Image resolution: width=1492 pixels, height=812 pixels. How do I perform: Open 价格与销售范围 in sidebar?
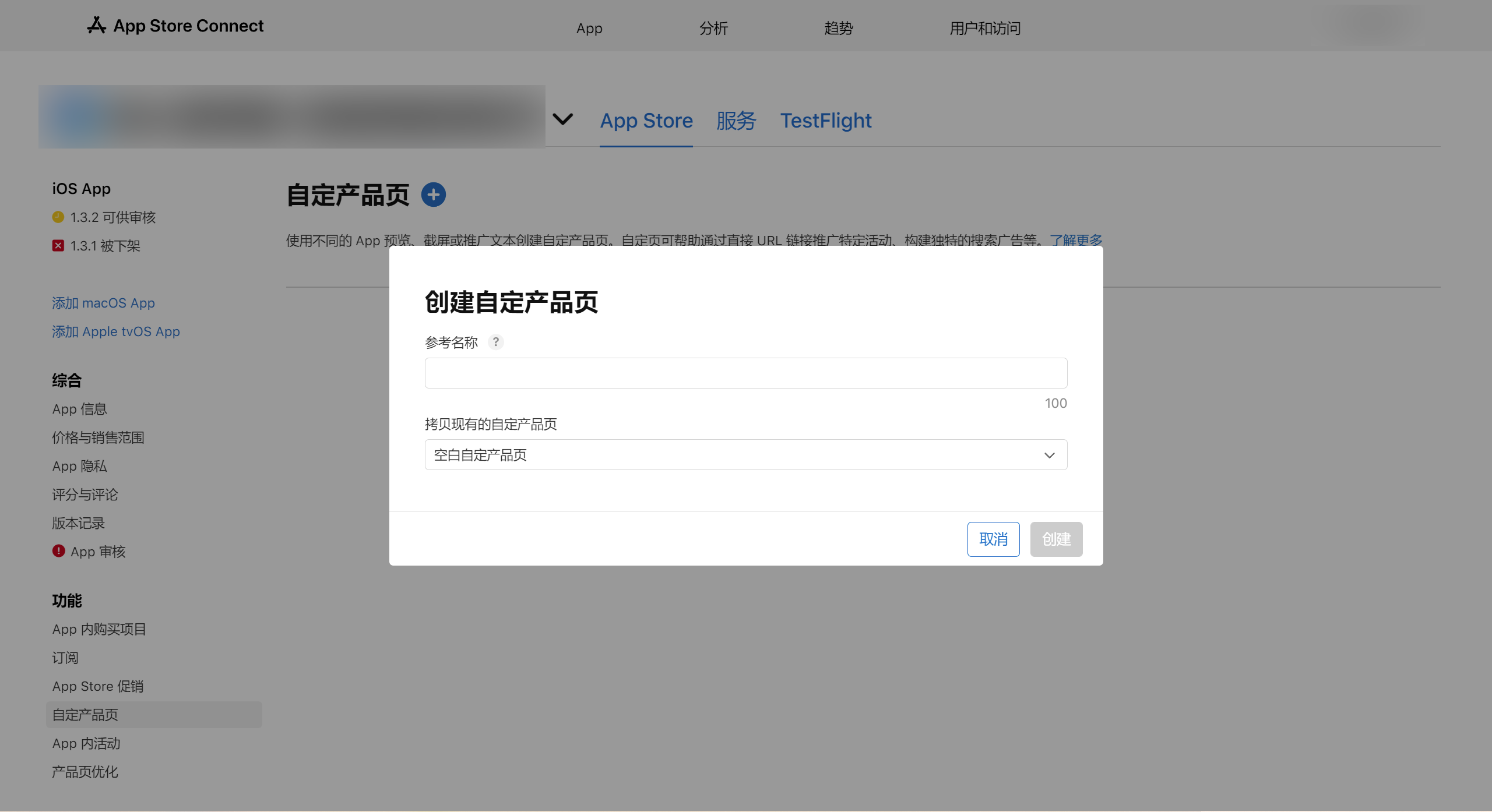tap(98, 437)
